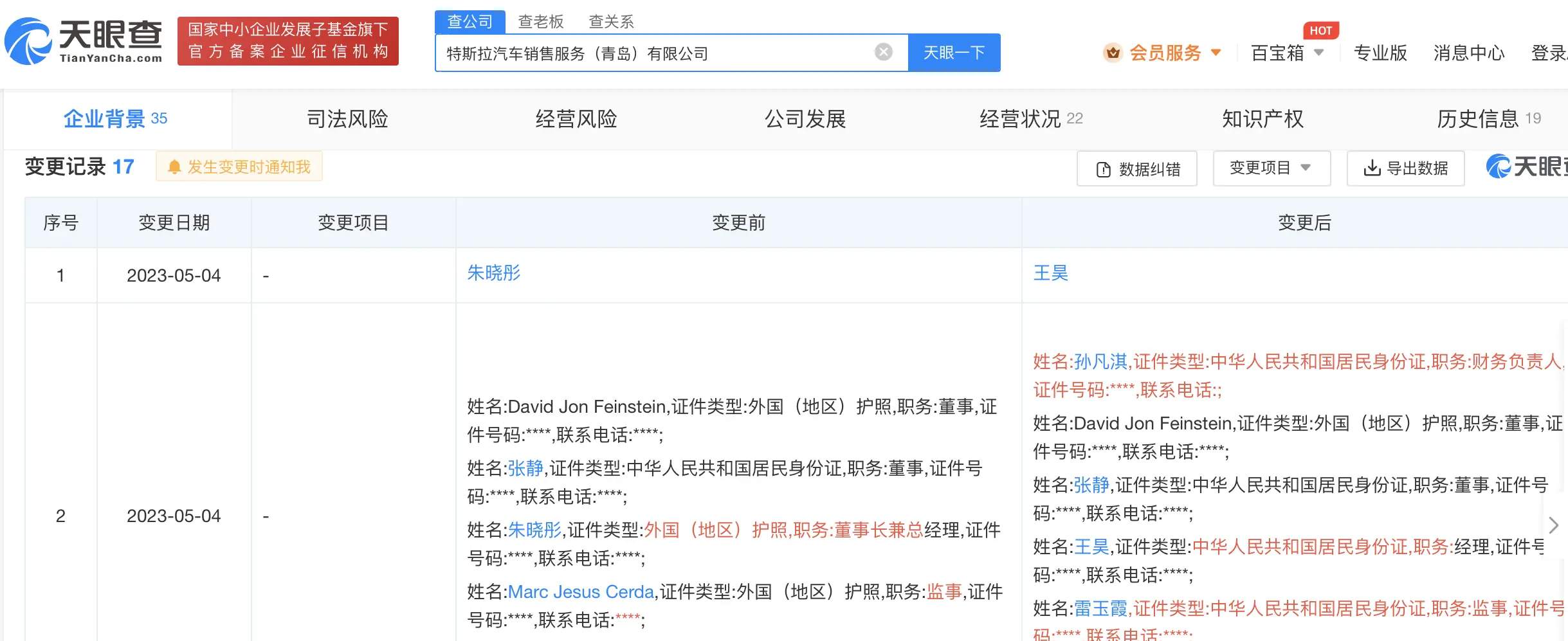Click the 变更前 column header

(x=739, y=222)
